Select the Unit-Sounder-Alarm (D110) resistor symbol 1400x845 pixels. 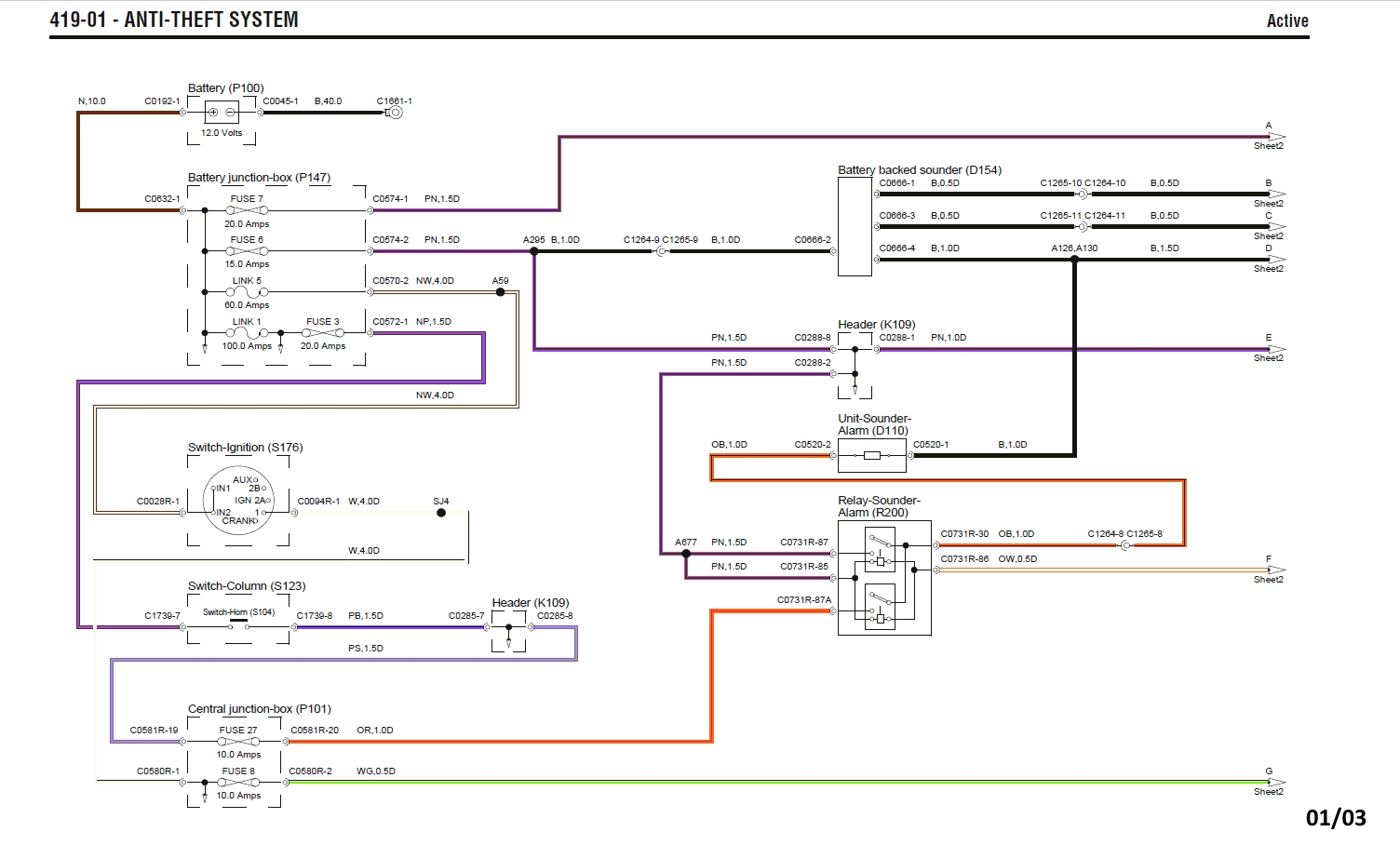pos(871,455)
